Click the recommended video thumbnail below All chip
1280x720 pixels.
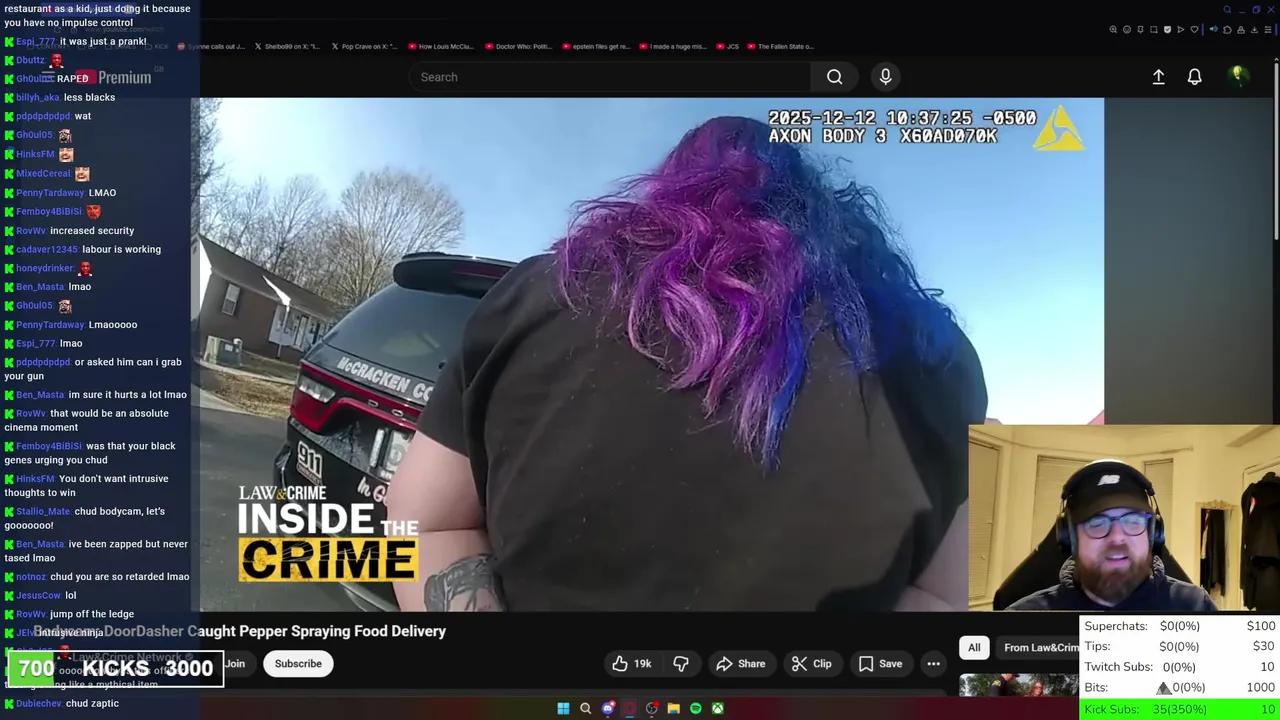1018,685
